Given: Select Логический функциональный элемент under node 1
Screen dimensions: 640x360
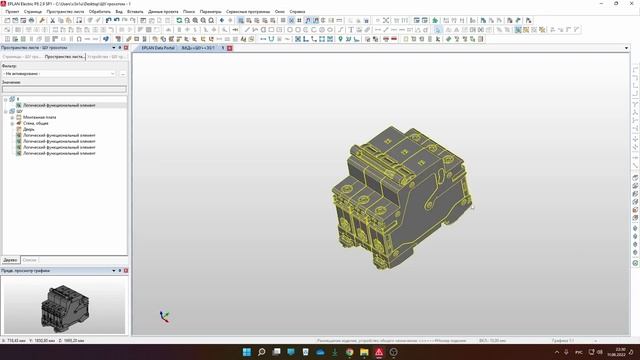Looking at the screenshot, I should pyautogui.click(x=59, y=105).
